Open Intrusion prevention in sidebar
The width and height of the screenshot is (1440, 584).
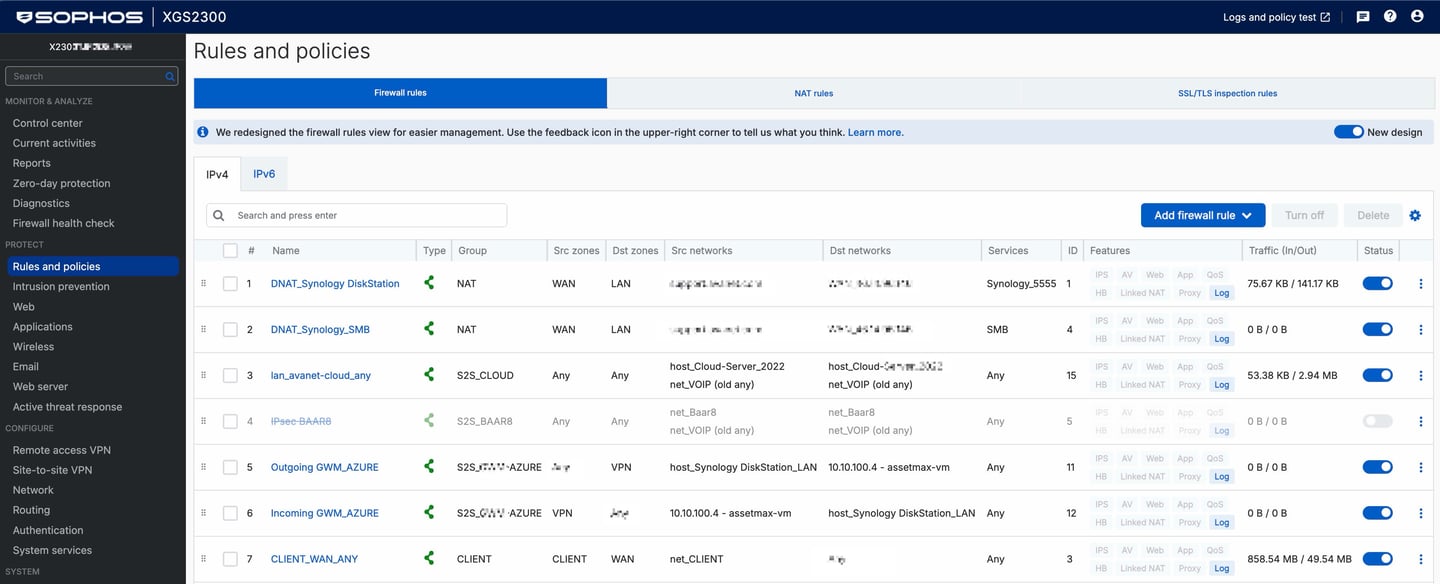[61, 287]
